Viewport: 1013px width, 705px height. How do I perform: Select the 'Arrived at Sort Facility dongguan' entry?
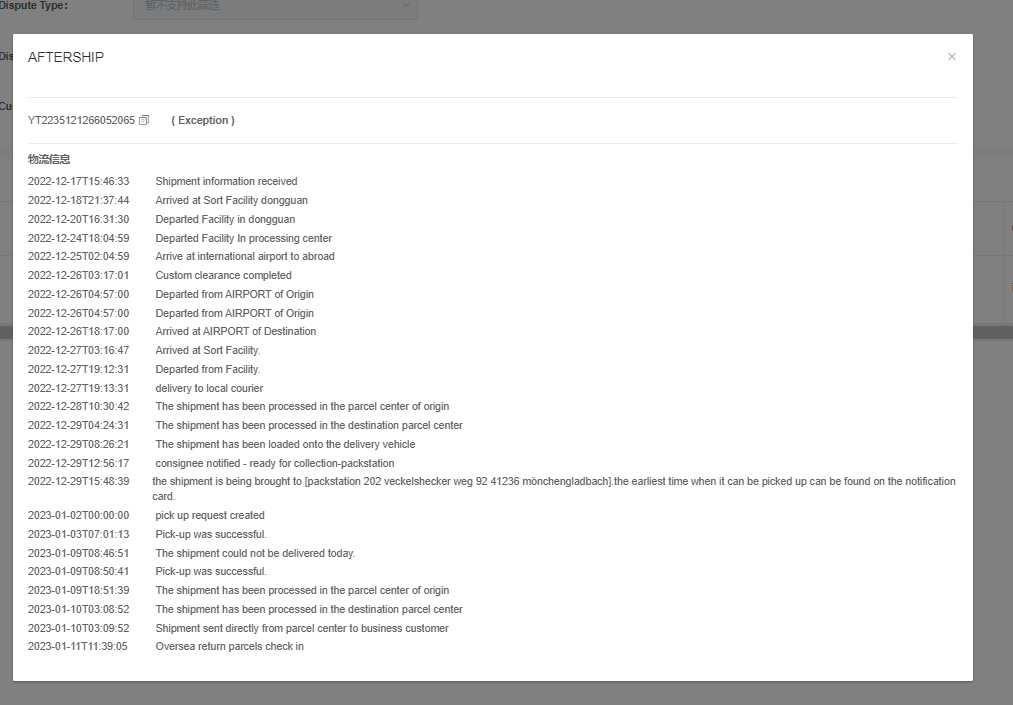pyautogui.click(x=231, y=201)
